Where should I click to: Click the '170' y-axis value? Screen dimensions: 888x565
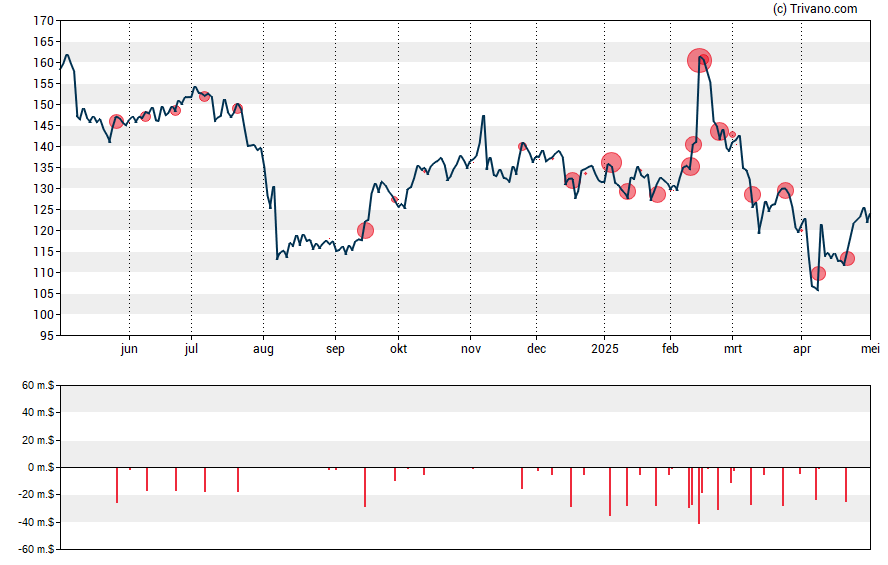(x=44, y=21)
